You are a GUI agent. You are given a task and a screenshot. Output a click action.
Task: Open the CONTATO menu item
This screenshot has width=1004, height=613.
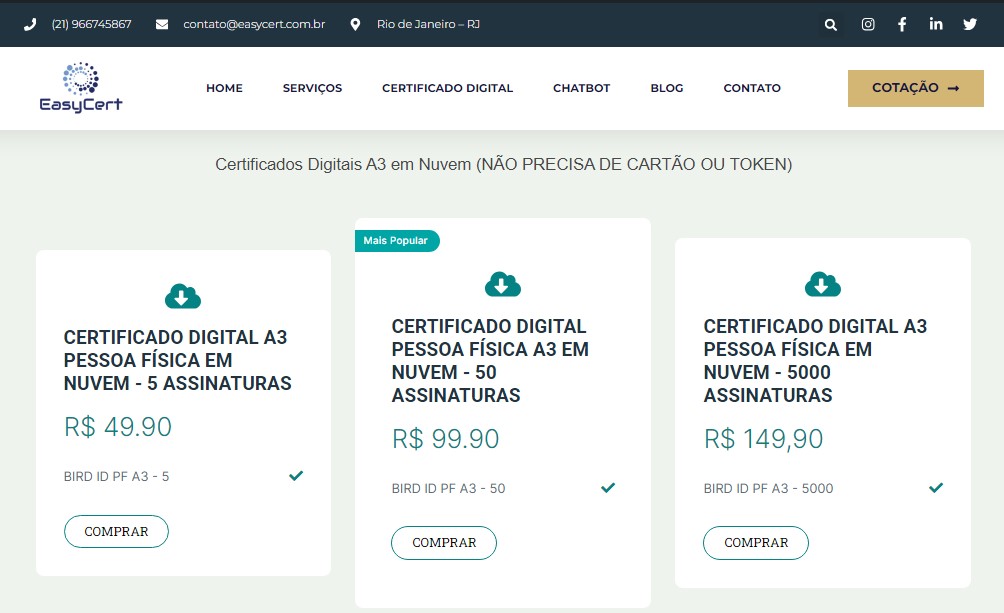click(752, 88)
